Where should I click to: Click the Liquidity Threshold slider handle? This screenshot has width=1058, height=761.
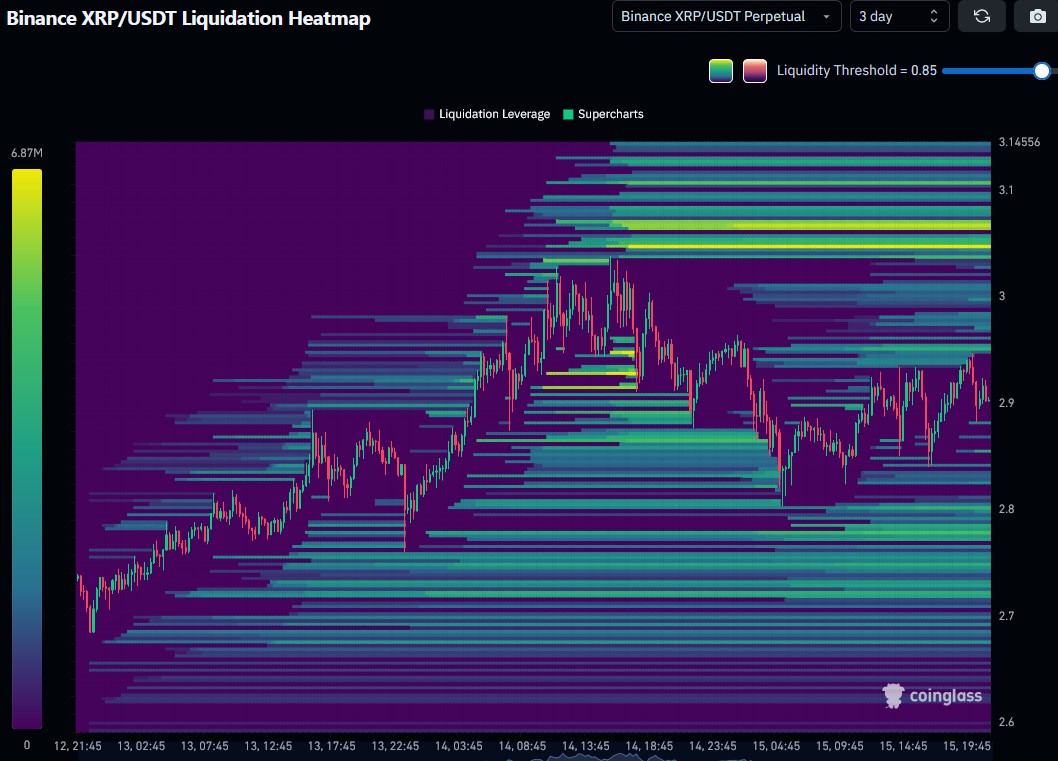1042,71
